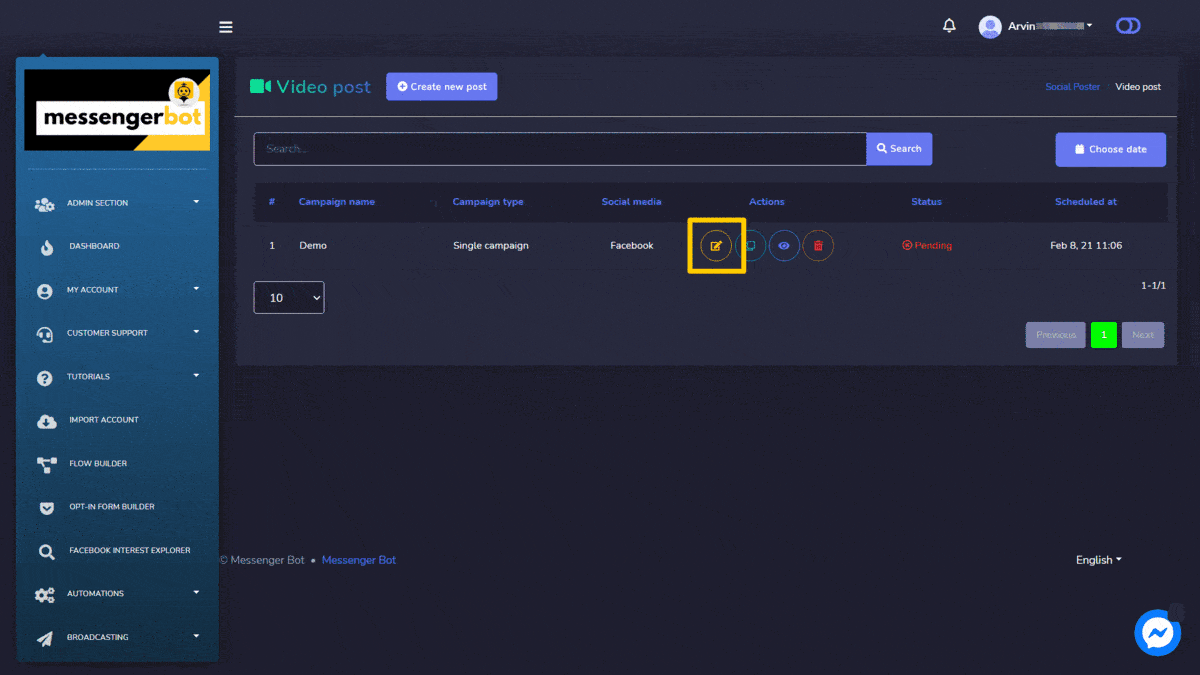Click the Single campaign cell
This screenshot has width=1200, height=675.
[491, 246]
